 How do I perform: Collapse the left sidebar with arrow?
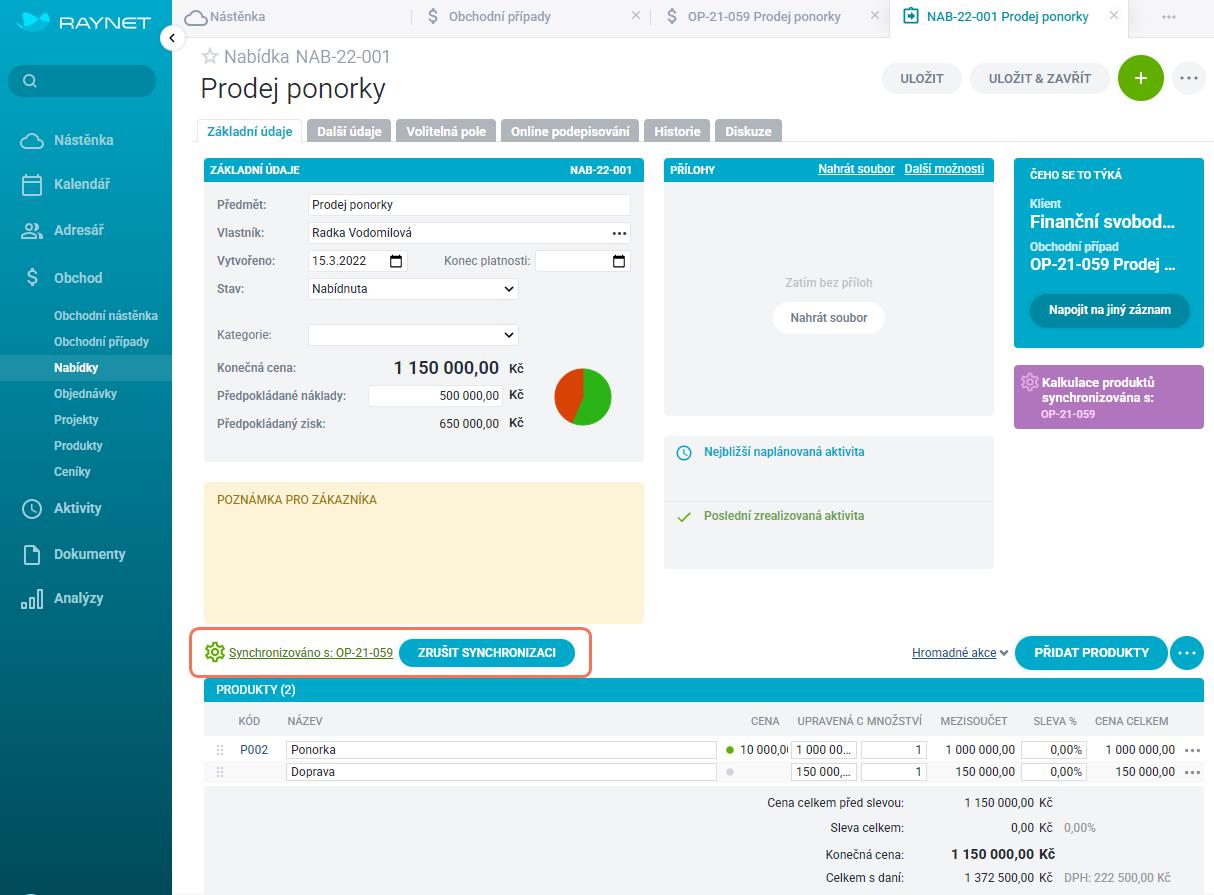(172, 38)
